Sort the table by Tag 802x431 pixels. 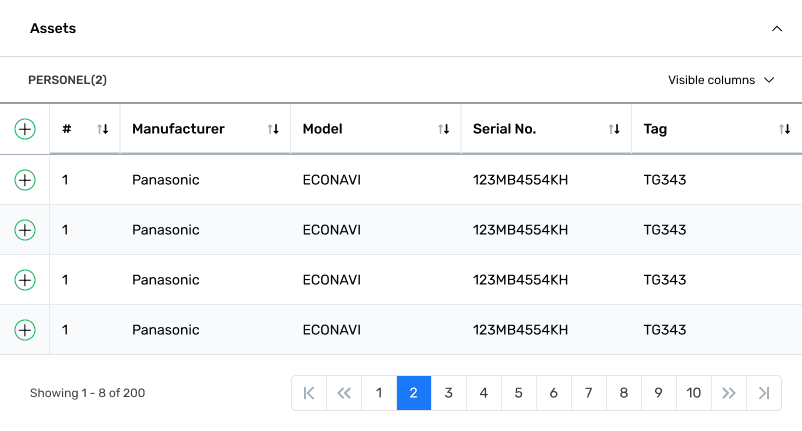coord(785,129)
